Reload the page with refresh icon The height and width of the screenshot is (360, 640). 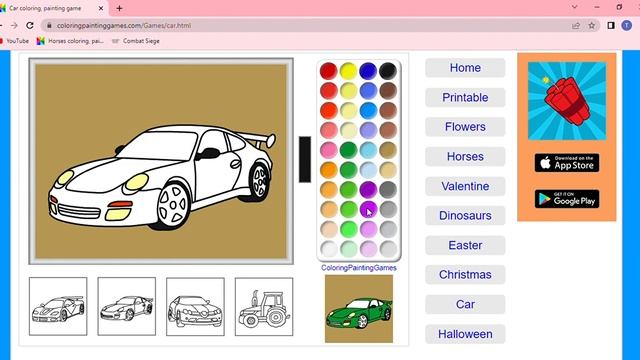[30, 25]
